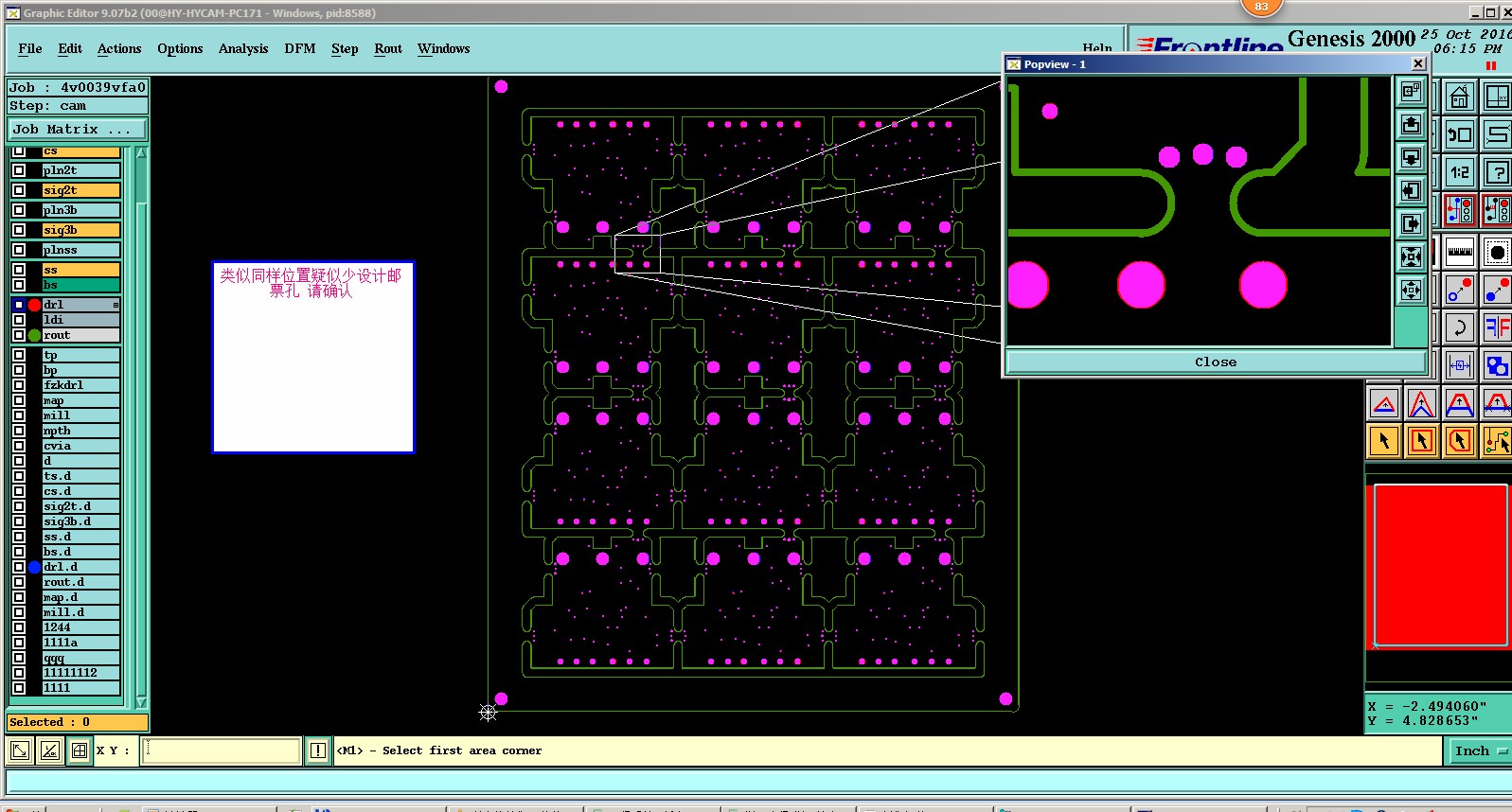The width and height of the screenshot is (1512, 812).
Task: Click the green rout layer color dot
Action: coord(34,335)
